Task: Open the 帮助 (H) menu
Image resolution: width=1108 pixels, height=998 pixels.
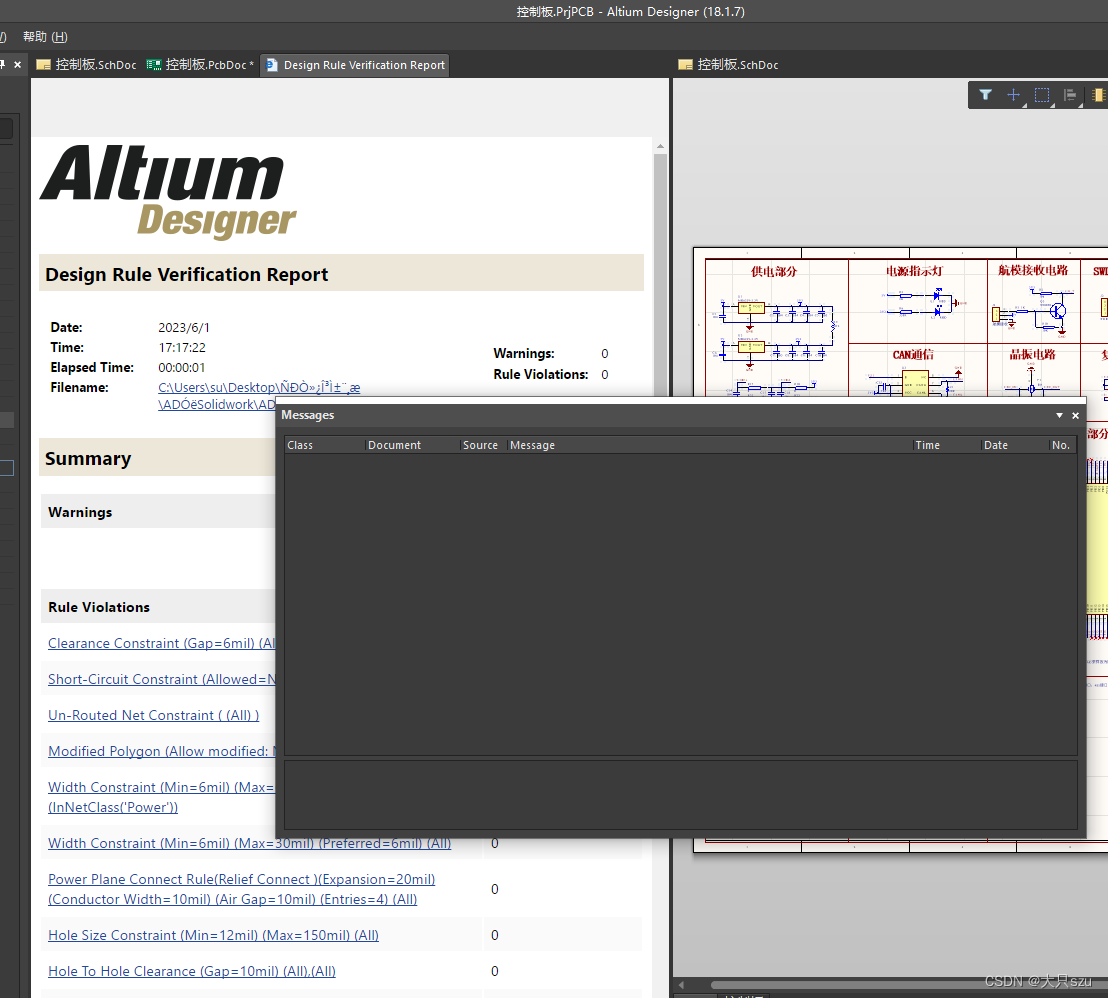Action: pyautogui.click(x=45, y=36)
